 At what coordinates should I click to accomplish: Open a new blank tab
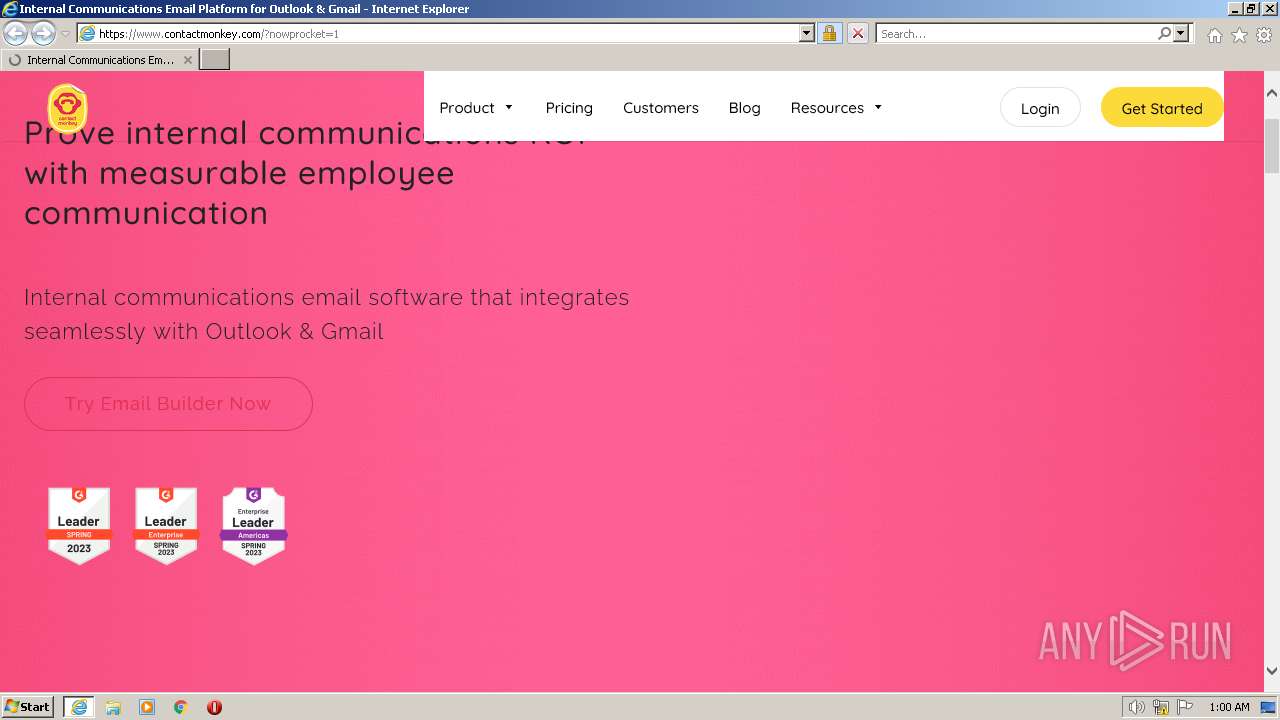point(215,60)
